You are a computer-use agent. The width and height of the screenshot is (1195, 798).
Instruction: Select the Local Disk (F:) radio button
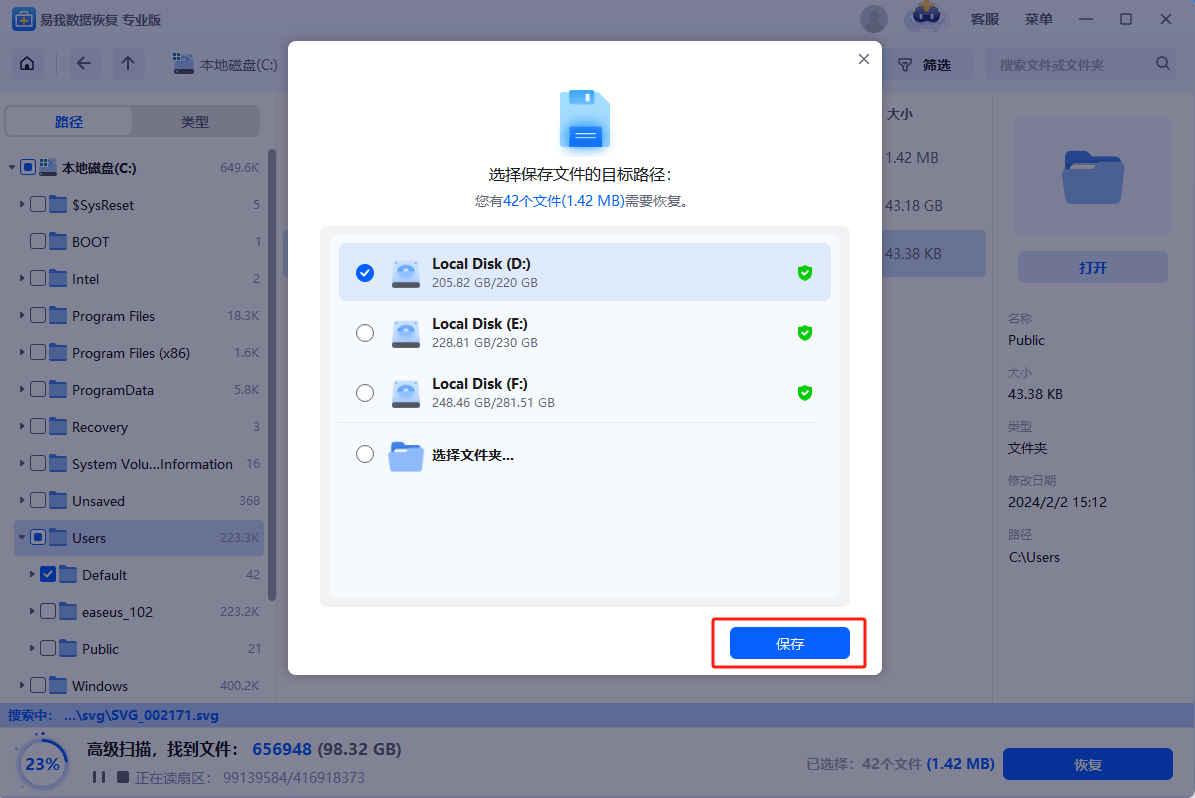pyautogui.click(x=365, y=393)
